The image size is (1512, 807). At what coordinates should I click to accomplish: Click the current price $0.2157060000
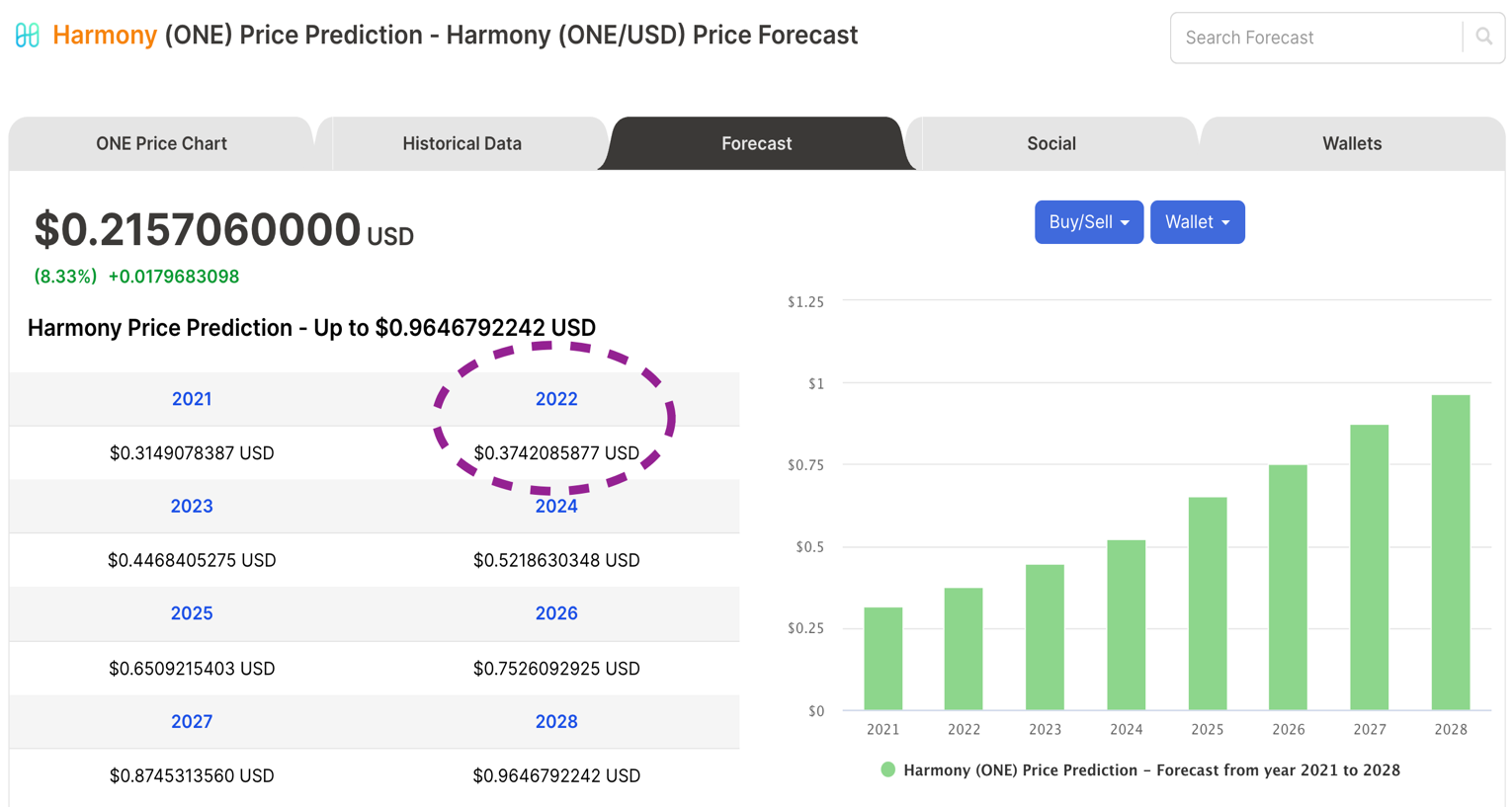[x=198, y=229]
